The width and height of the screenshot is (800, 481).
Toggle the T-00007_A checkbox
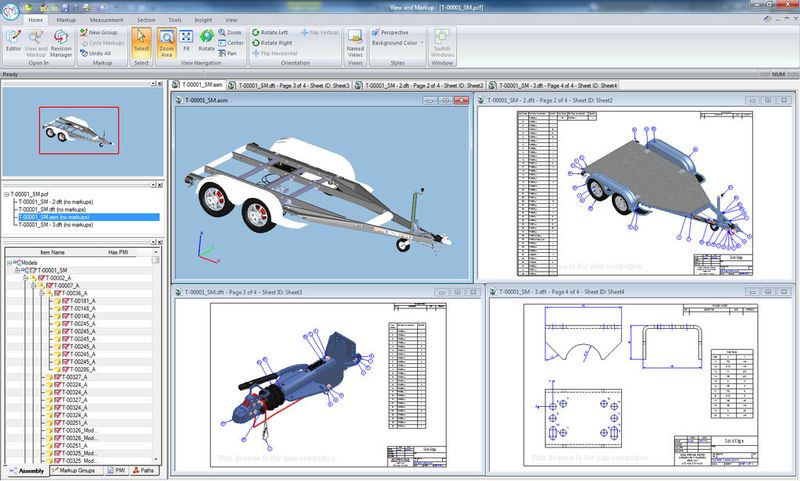(x=49, y=286)
